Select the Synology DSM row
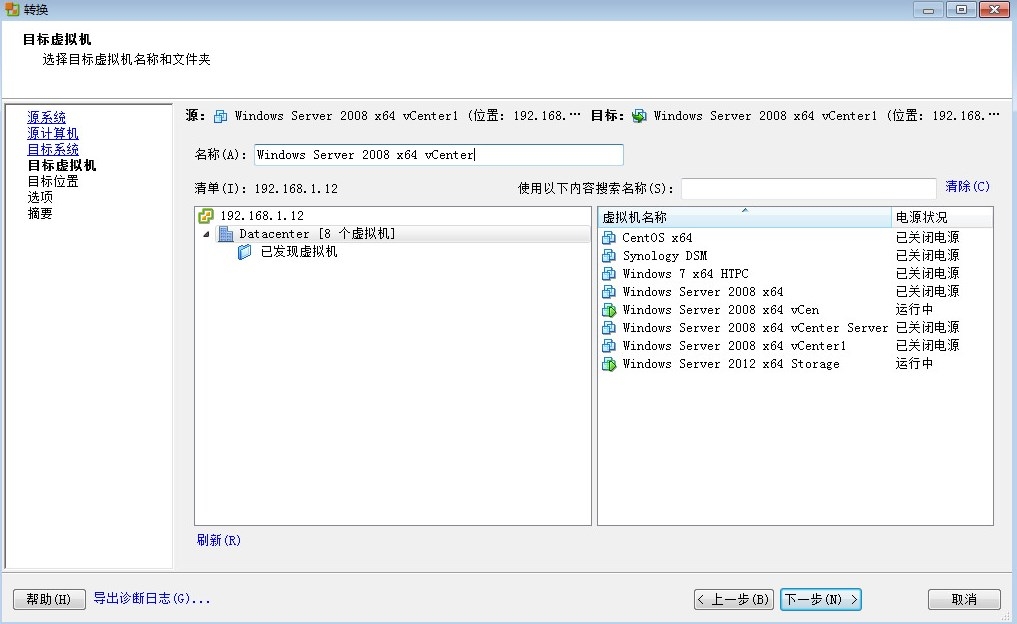The width and height of the screenshot is (1017, 624). point(795,256)
